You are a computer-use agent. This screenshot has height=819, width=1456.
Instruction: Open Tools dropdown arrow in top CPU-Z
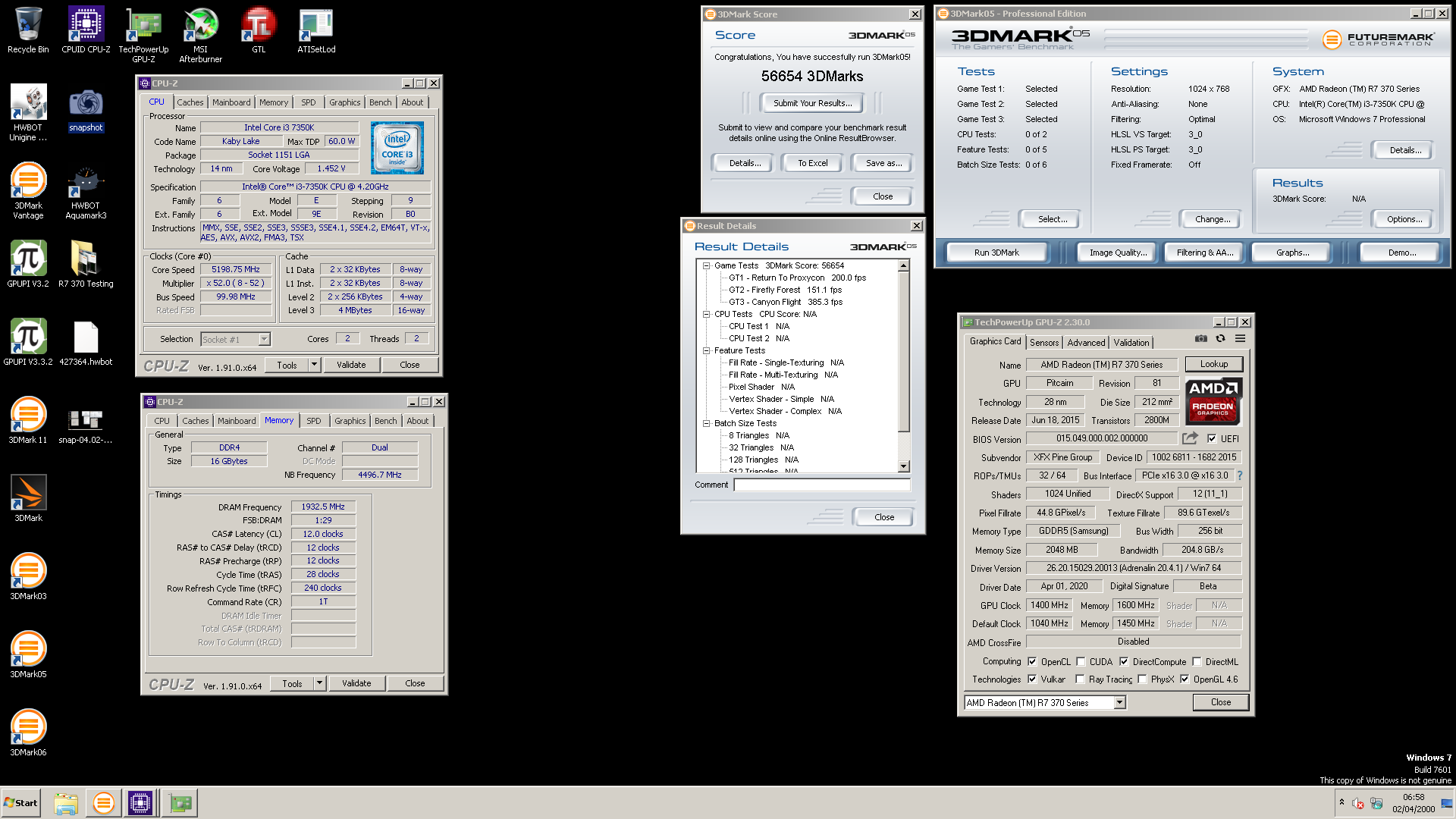(314, 365)
